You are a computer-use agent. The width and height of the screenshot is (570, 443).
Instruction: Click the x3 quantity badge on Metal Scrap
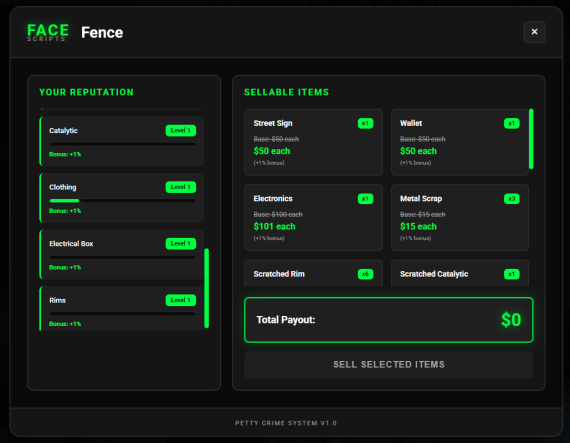511,199
